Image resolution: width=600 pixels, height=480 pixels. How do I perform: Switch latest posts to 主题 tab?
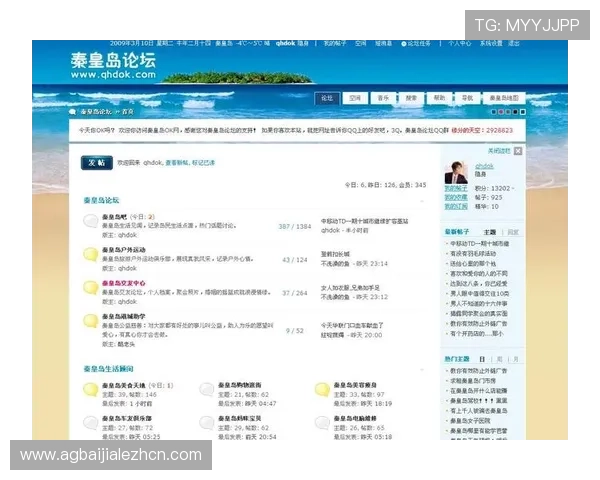pos(490,232)
